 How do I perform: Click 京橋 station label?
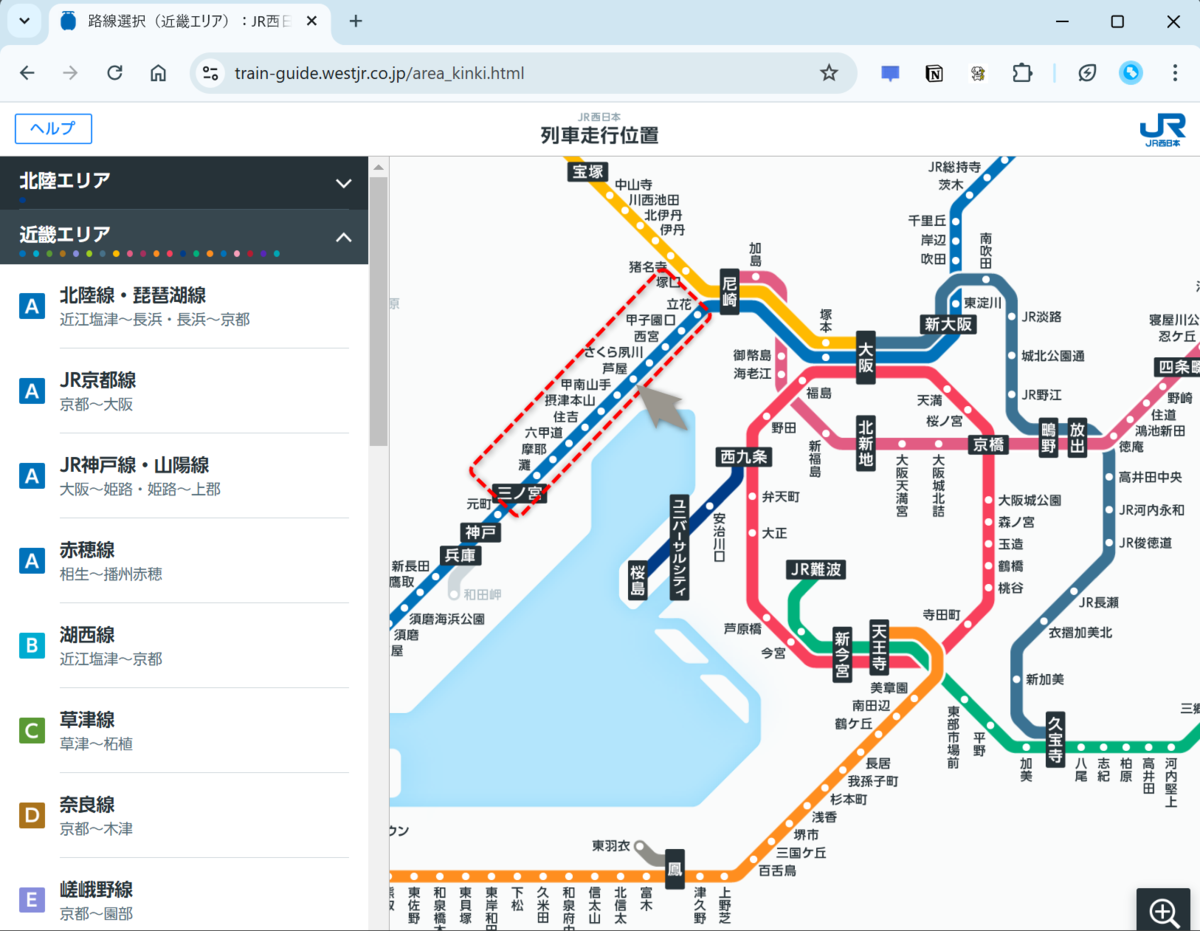coord(988,444)
